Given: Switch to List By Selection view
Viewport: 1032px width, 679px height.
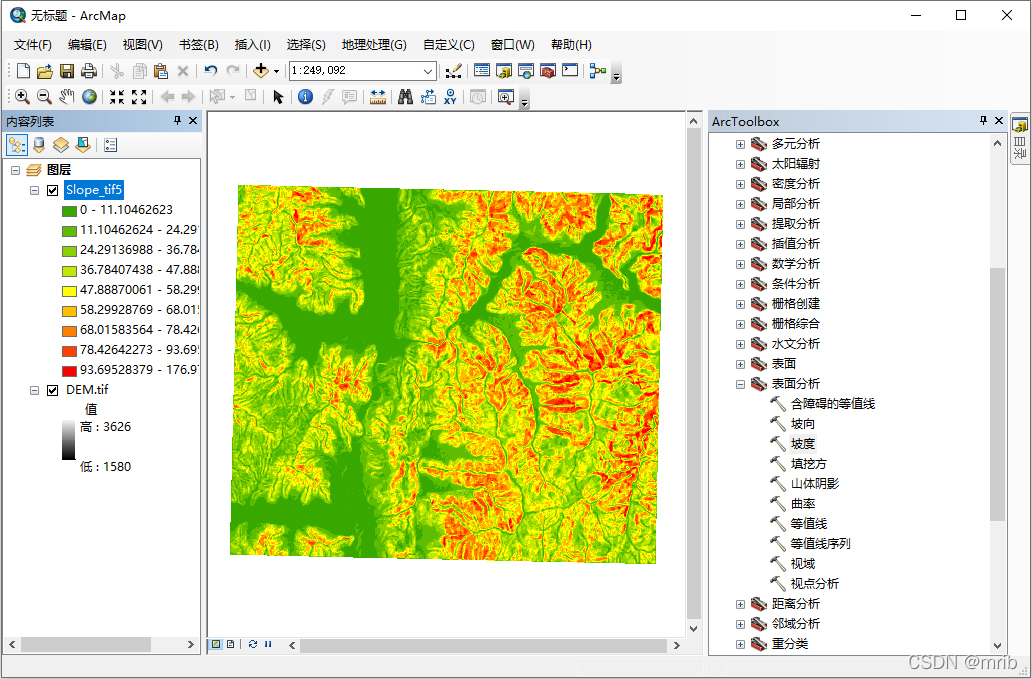Looking at the screenshot, I should point(83,145).
